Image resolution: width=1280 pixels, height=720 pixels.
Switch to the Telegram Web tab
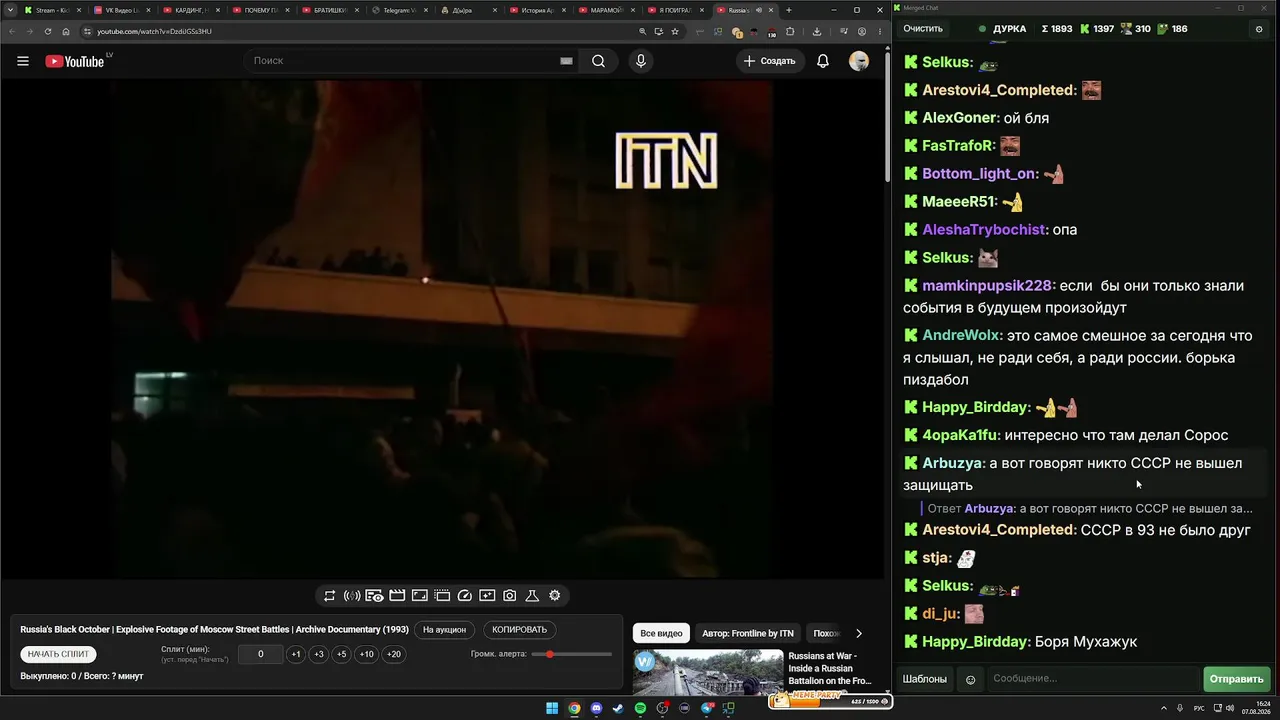[x=400, y=10]
